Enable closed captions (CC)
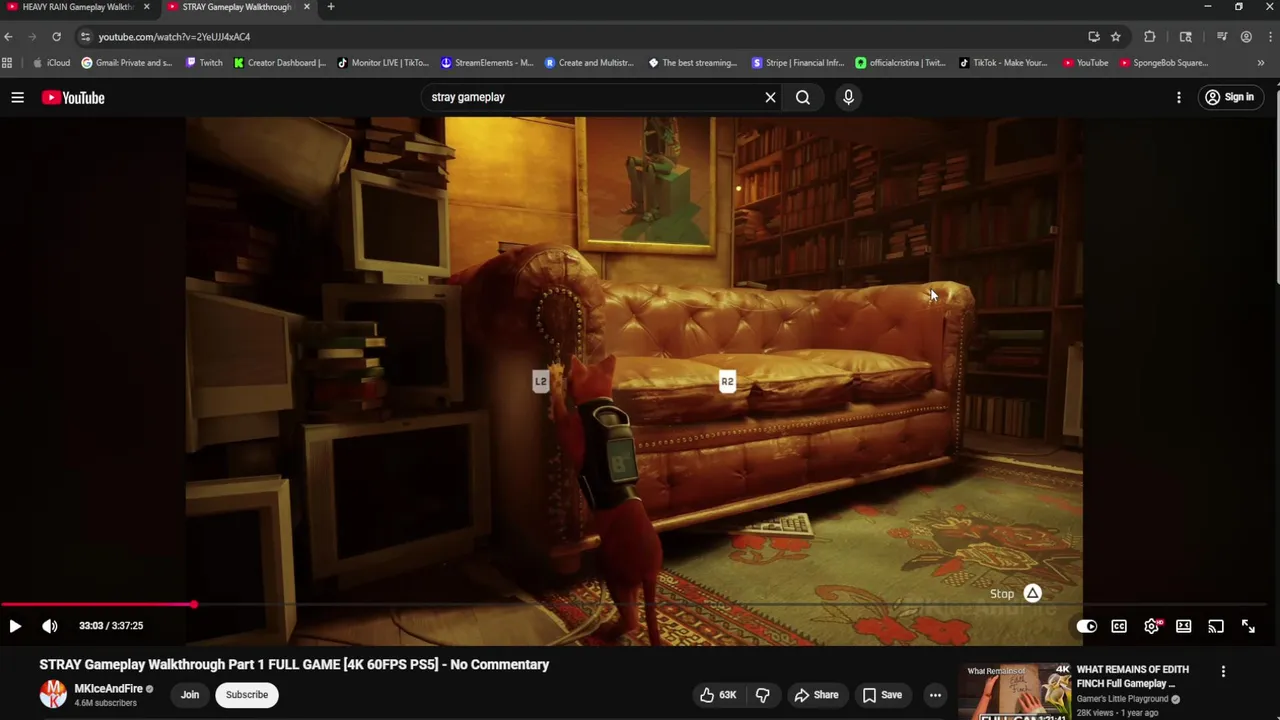Image resolution: width=1280 pixels, height=720 pixels. 1119,626
